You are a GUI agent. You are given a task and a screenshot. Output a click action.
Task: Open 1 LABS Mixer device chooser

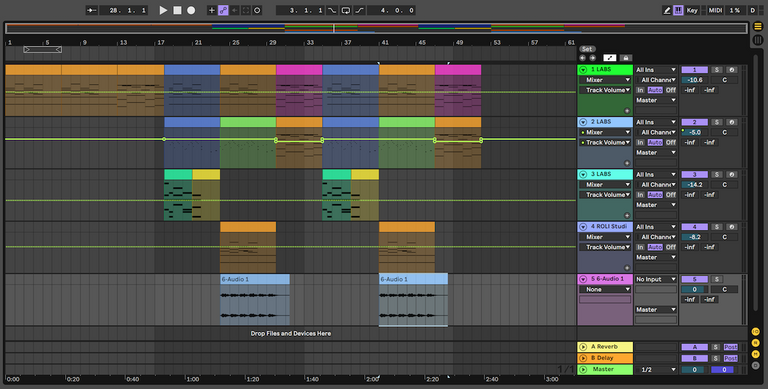click(x=605, y=80)
